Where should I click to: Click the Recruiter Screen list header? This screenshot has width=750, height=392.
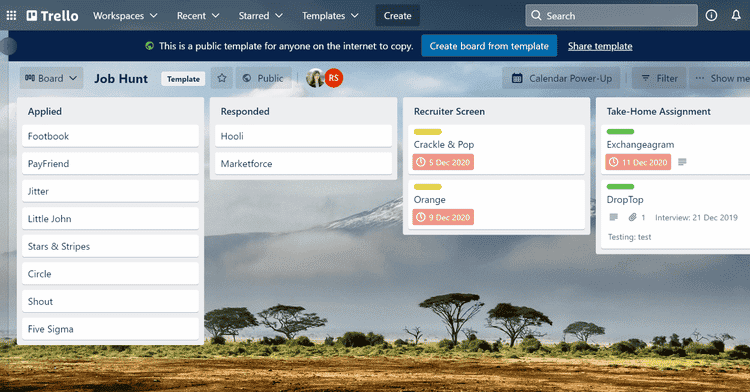point(449,111)
